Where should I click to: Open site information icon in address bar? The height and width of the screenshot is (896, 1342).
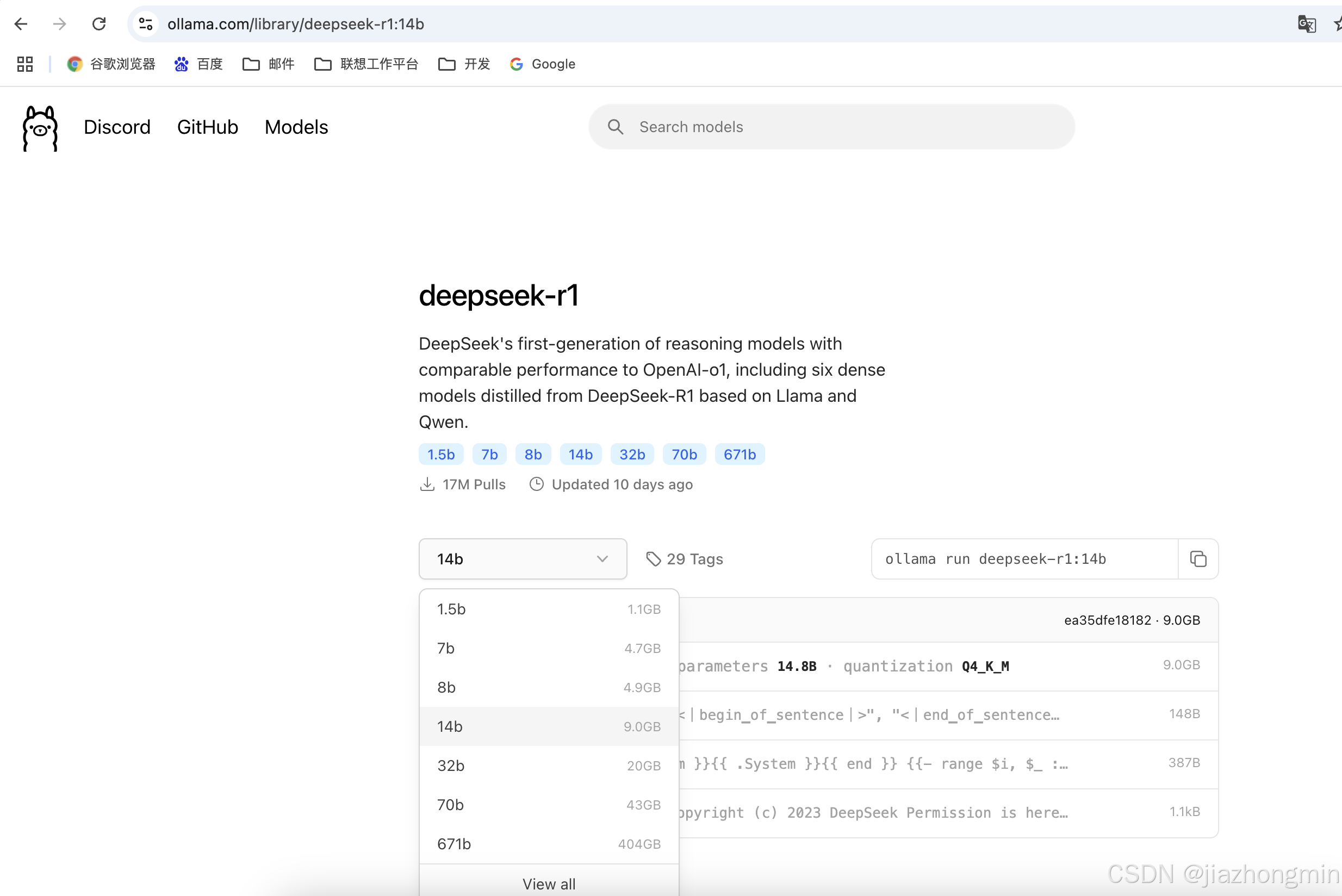click(x=146, y=24)
